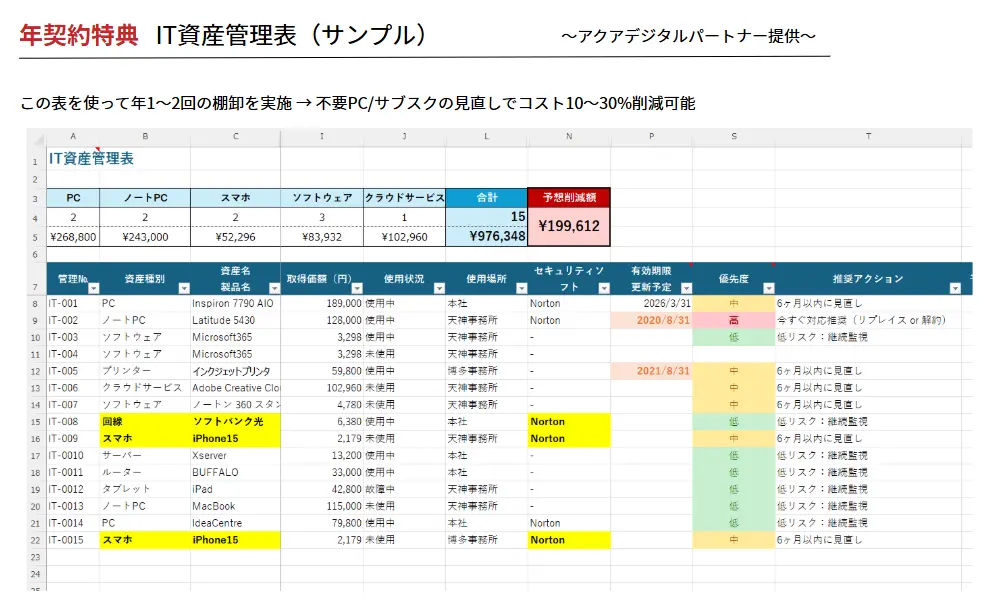Select column header L
This screenshot has height=606, width=999.
[x=486, y=137]
